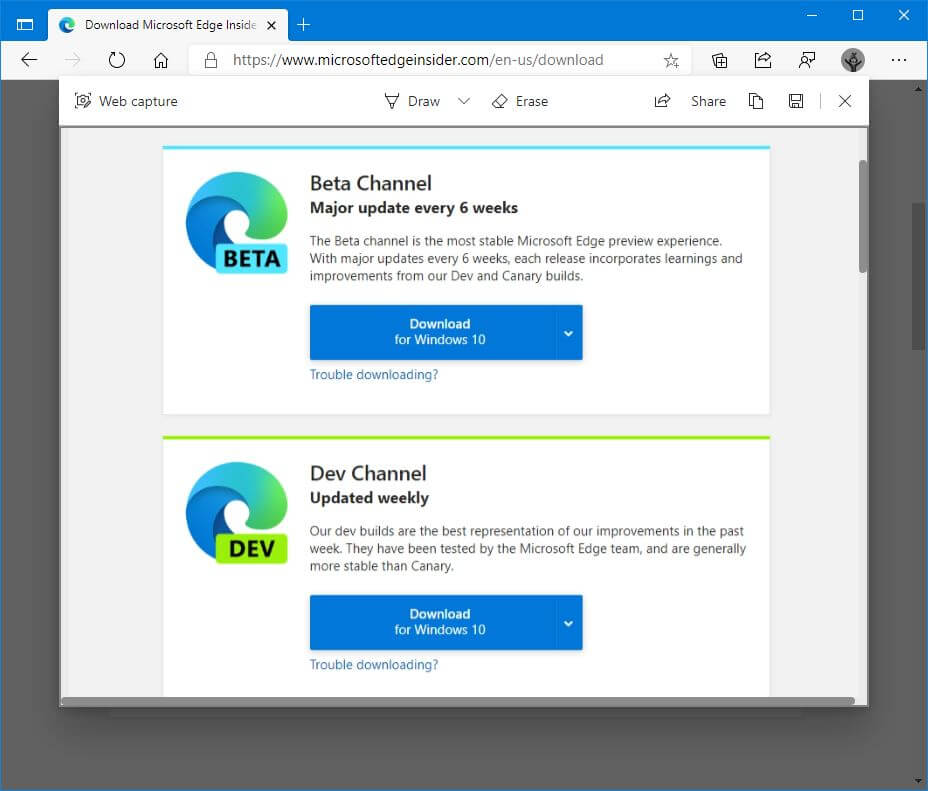The width and height of the screenshot is (928, 791).
Task: Open Settings and more menu
Action: pos(898,60)
